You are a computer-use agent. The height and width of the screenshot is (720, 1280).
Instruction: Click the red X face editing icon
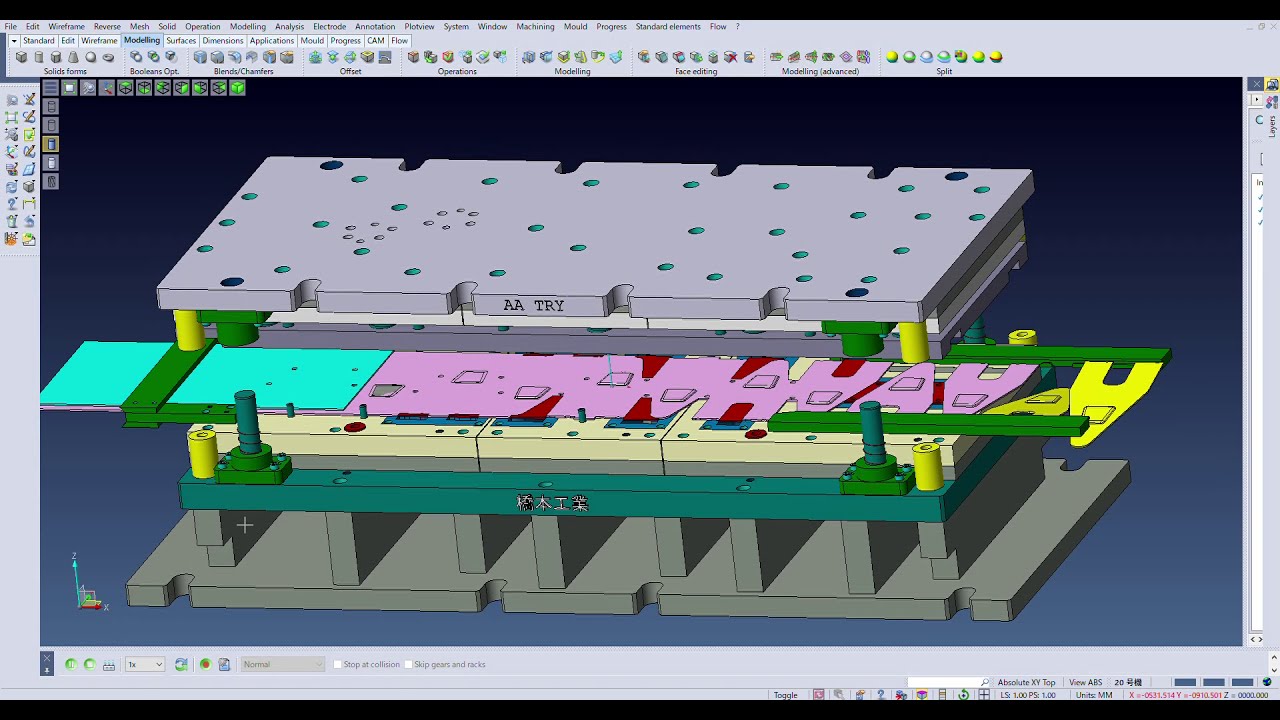click(731, 57)
